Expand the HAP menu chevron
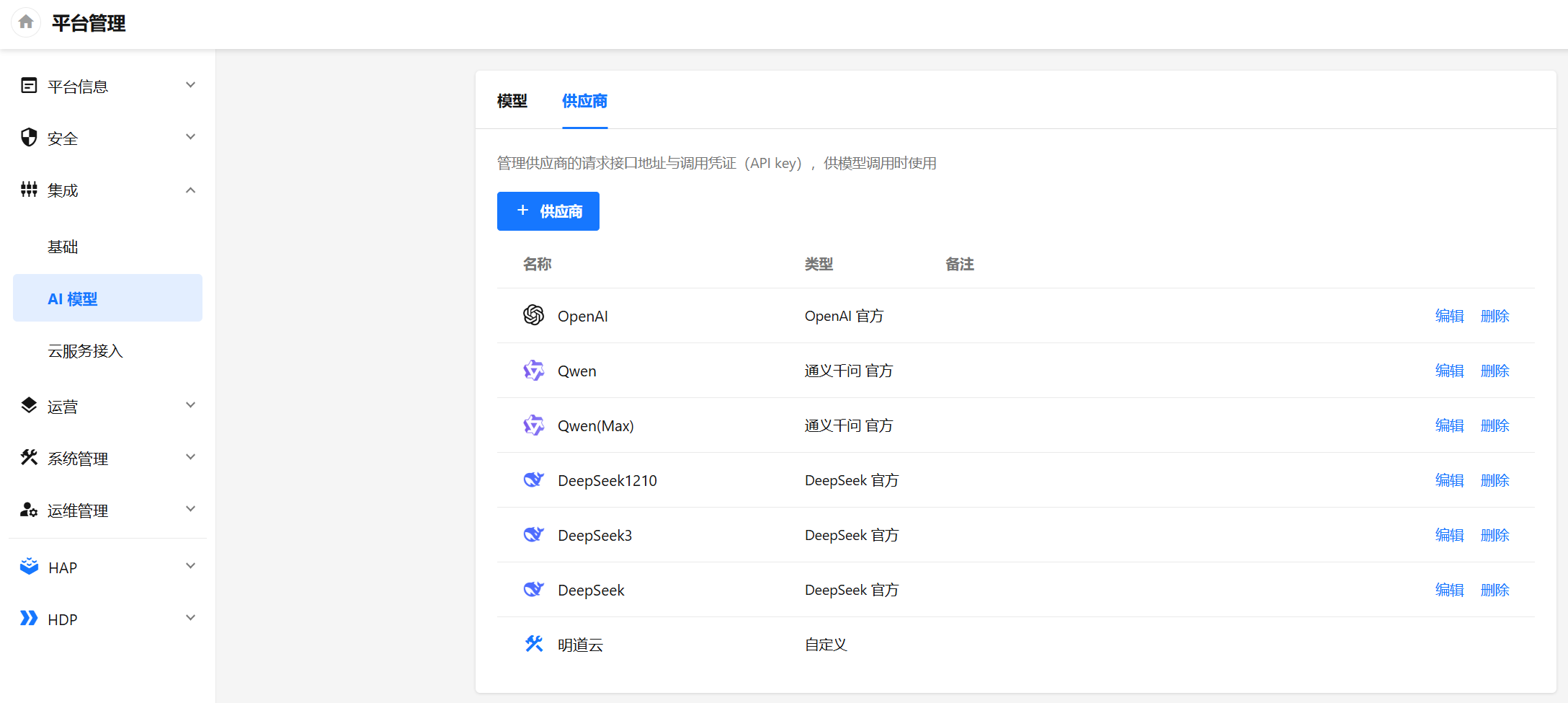The image size is (1568, 703). pos(190,566)
